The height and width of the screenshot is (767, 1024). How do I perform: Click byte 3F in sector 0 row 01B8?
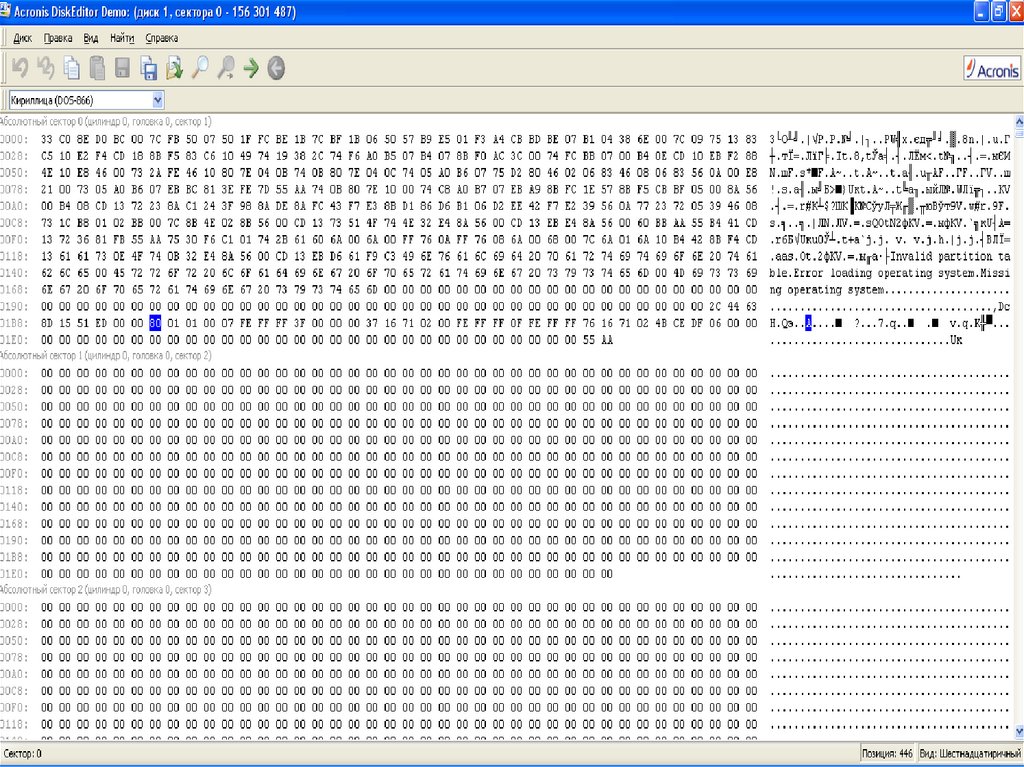point(299,323)
